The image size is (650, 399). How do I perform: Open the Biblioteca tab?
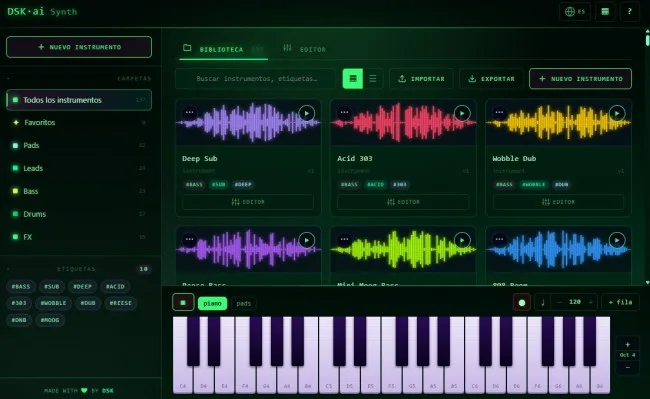(x=223, y=49)
